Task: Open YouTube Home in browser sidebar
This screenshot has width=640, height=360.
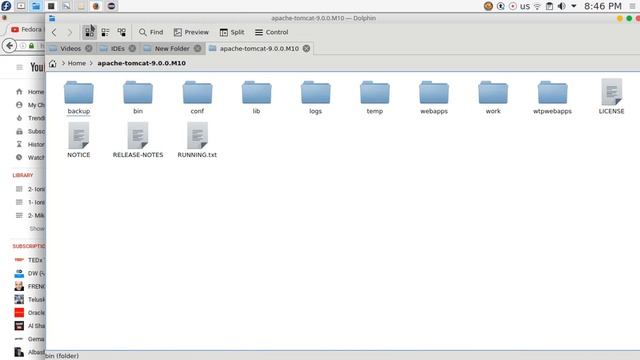Action: [30, 92]
